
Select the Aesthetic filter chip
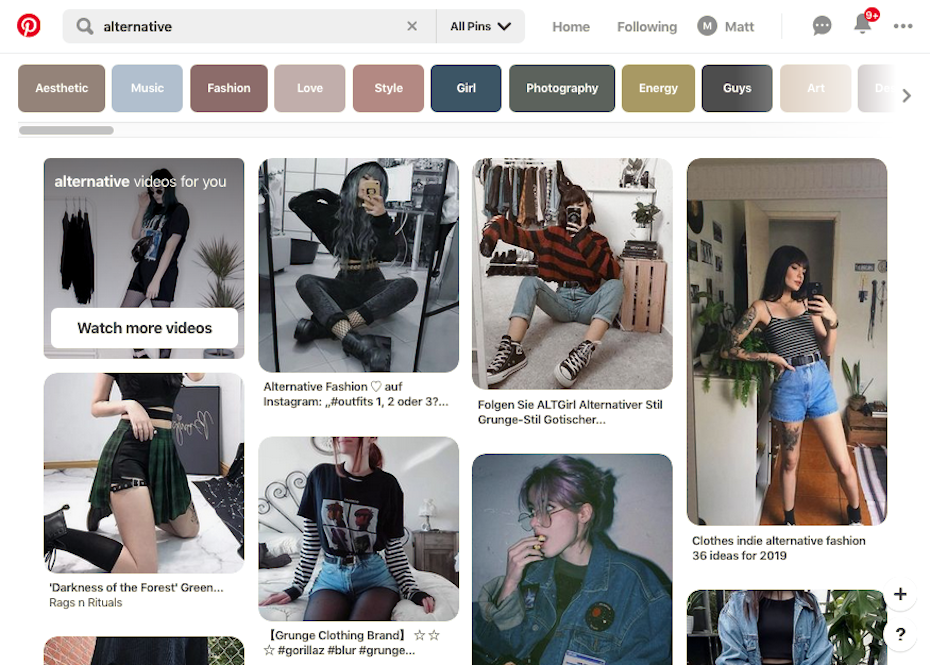[62, 88]
